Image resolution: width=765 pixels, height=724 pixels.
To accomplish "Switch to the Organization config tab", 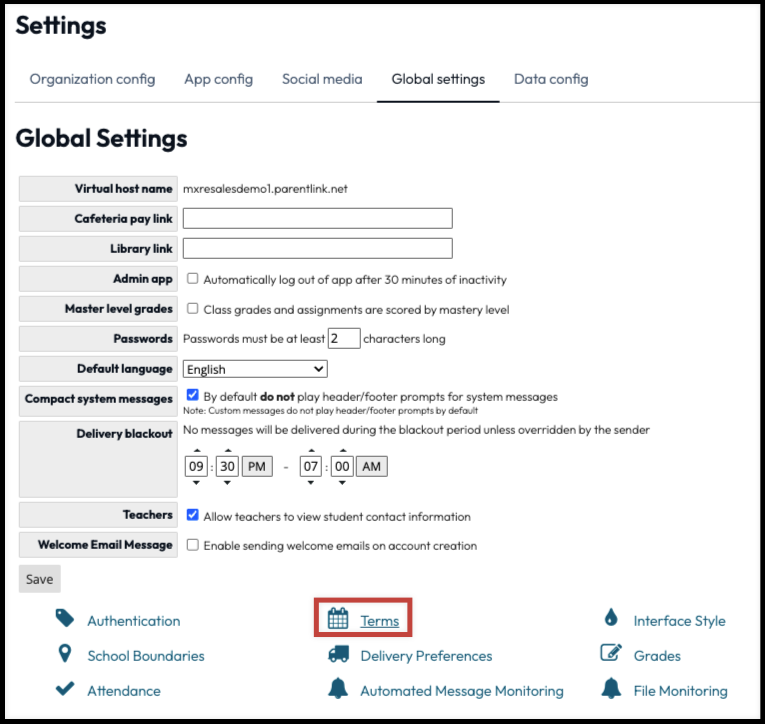I will point(92,79).
